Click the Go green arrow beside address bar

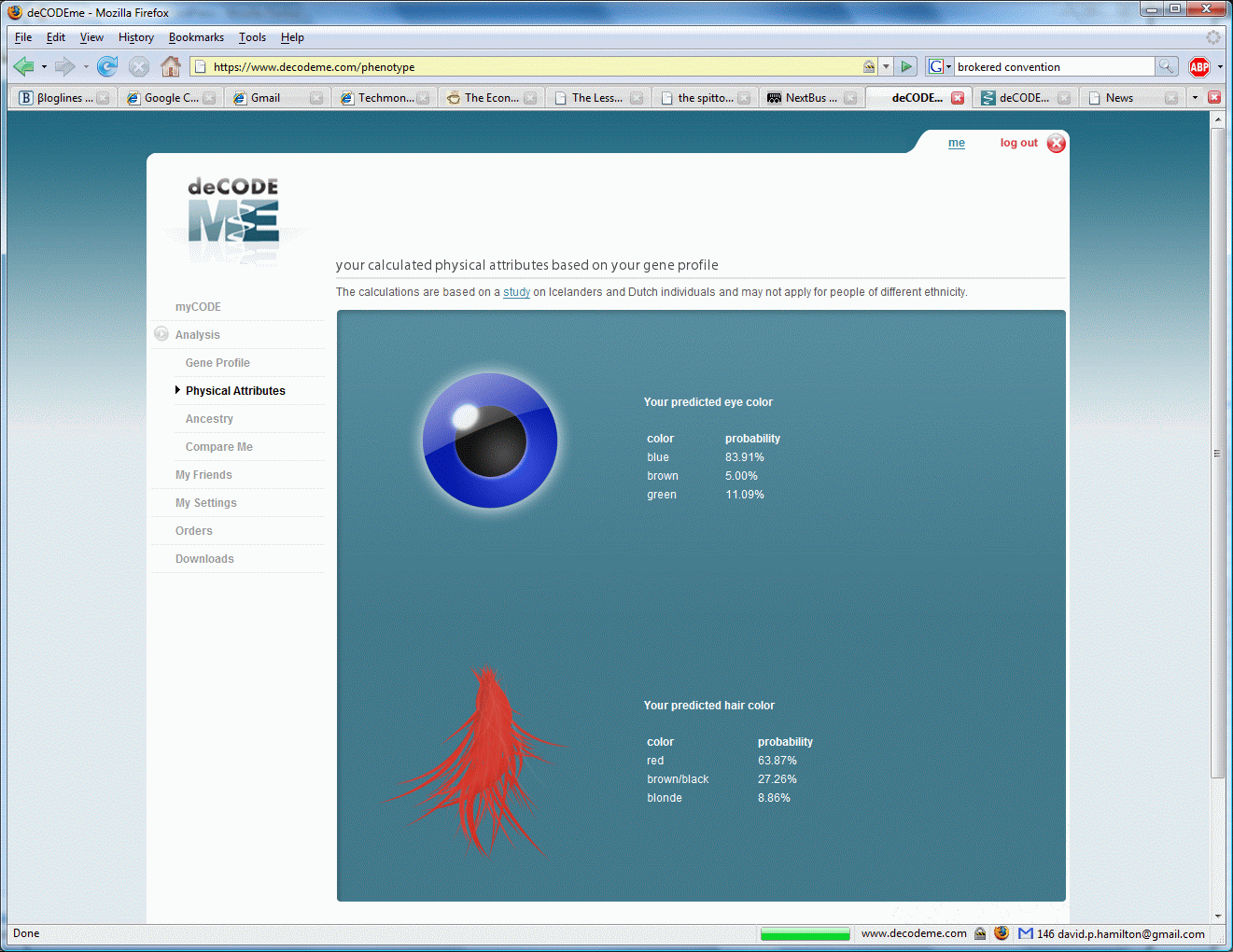905,66
